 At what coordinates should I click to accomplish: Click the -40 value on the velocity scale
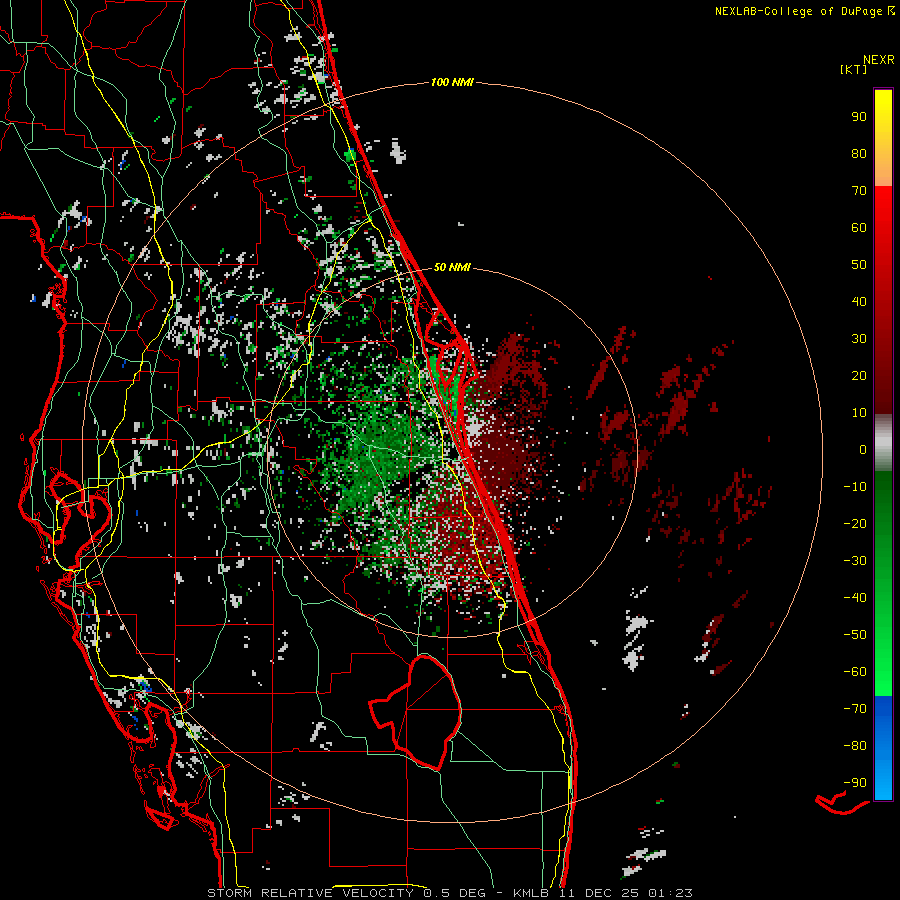[x=855, y=598]
